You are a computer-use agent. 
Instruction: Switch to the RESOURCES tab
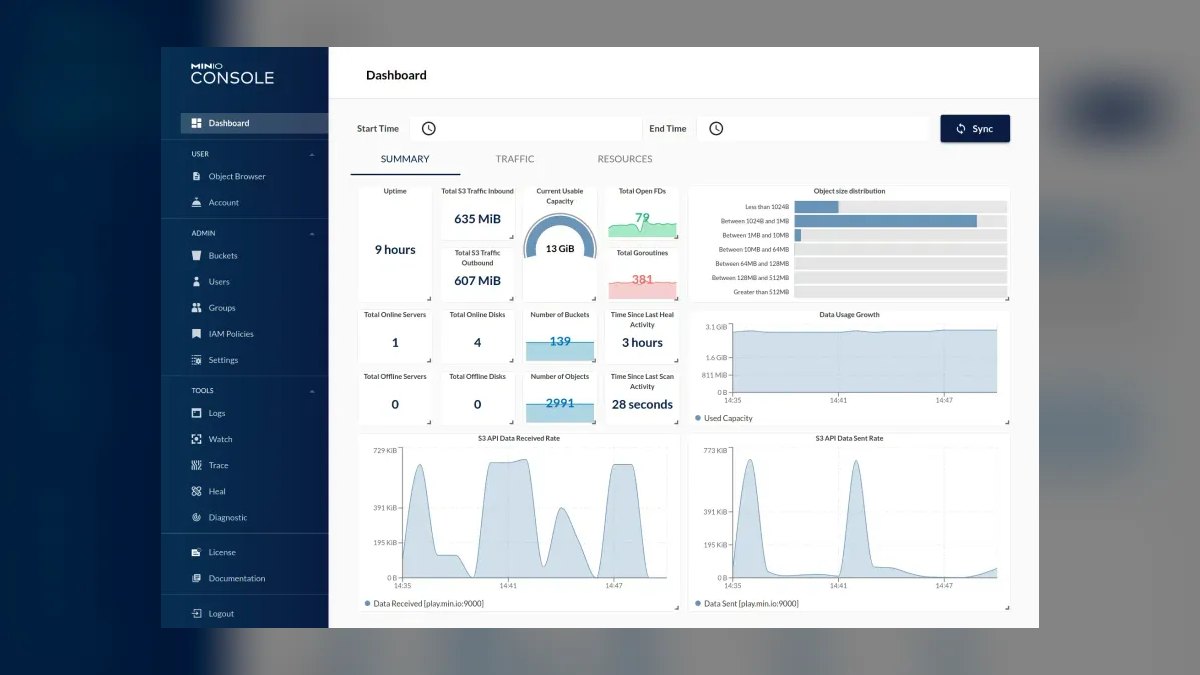pos(625,159)
